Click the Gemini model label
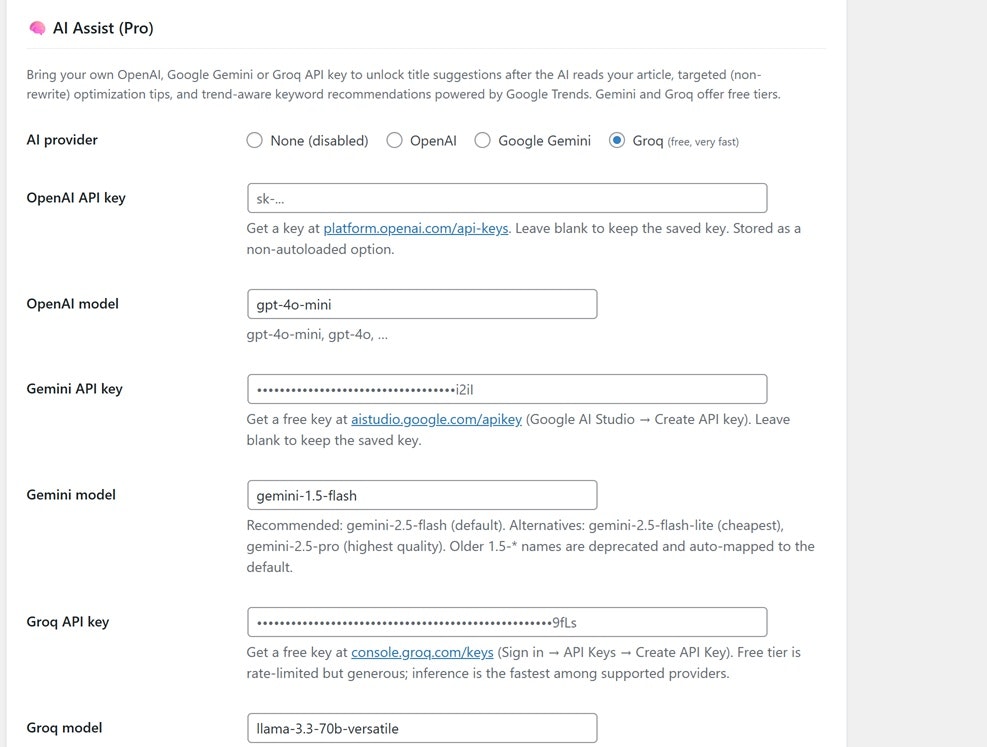 click(x=71, y=495)
